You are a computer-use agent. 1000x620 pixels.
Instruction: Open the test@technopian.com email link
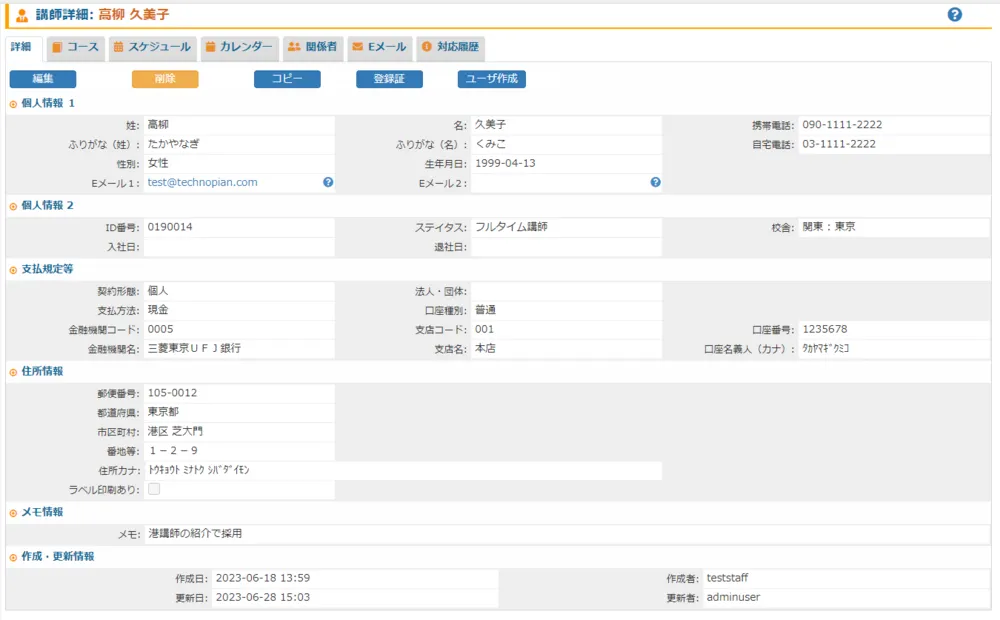203,182
